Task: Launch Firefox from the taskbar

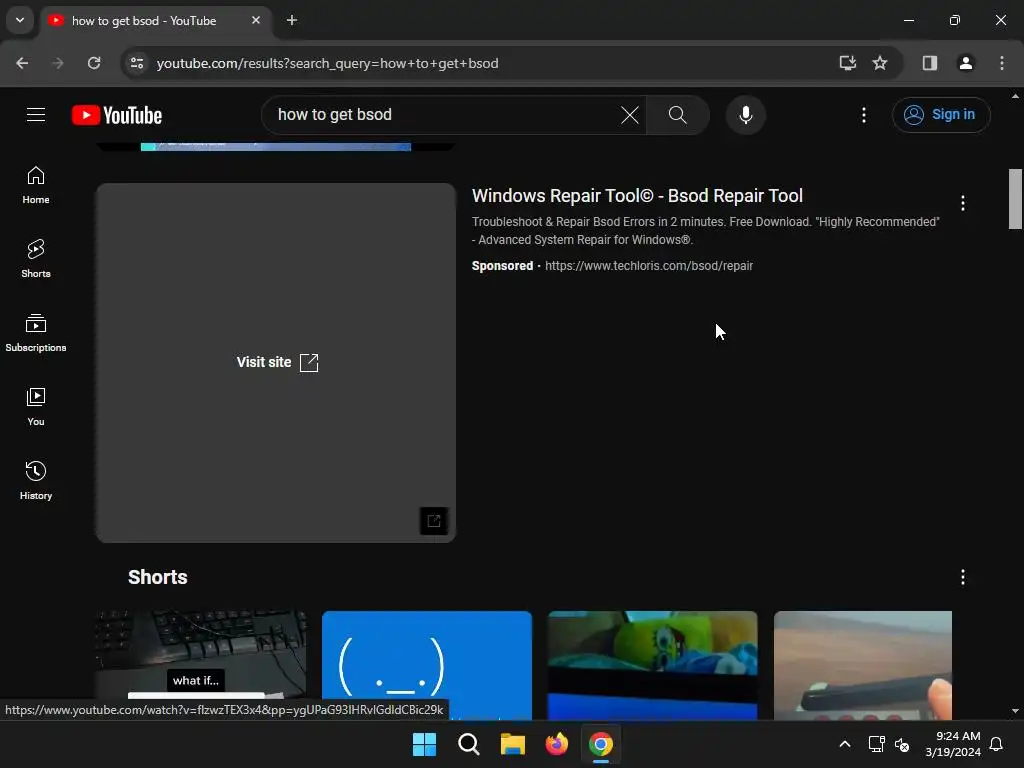Action: click(x=556, y=744)
